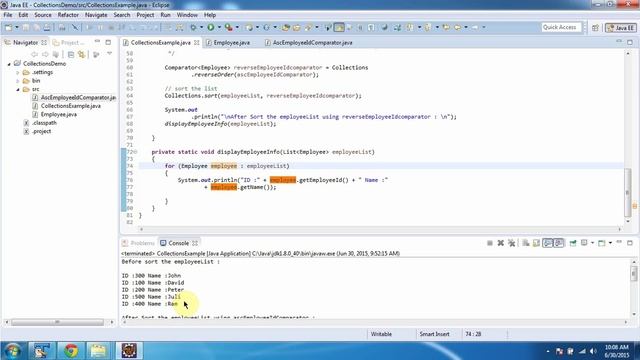Close the CollectionsExample.java editor tab

[197, 42]
